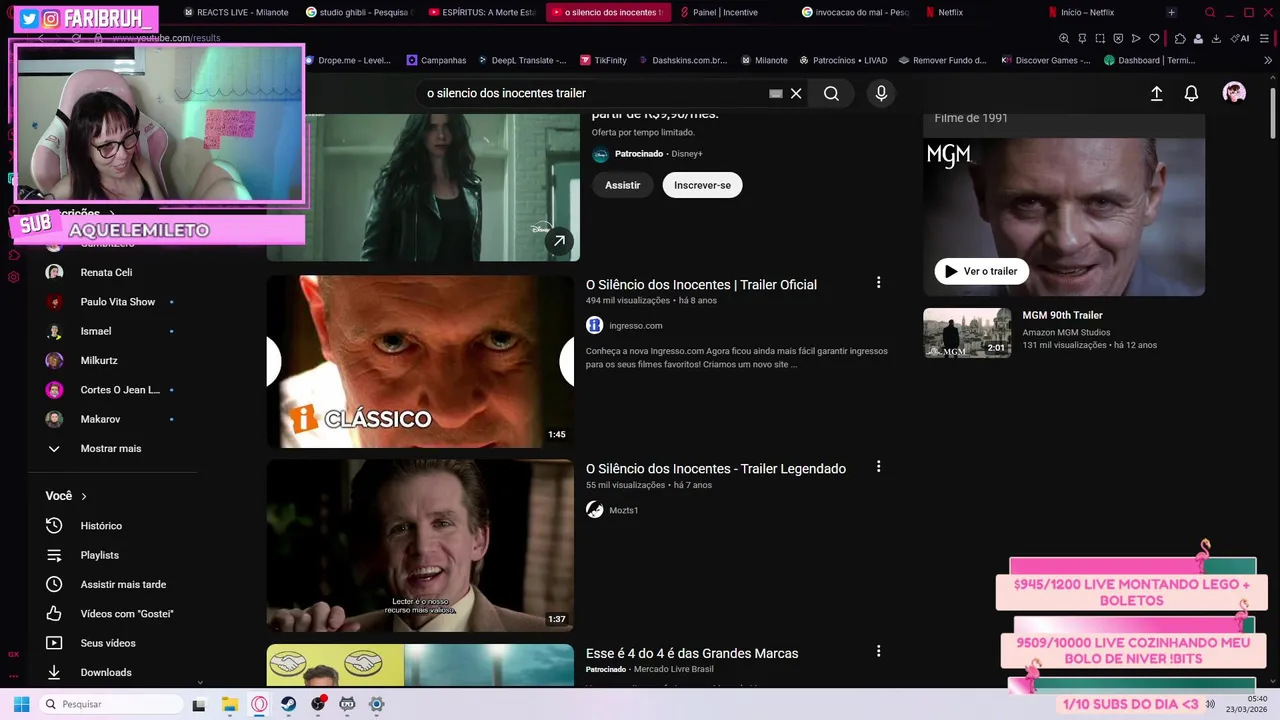
Task: Open Opera GX from the taskbar
Action: pyautogui.click(x=259, y=704)
